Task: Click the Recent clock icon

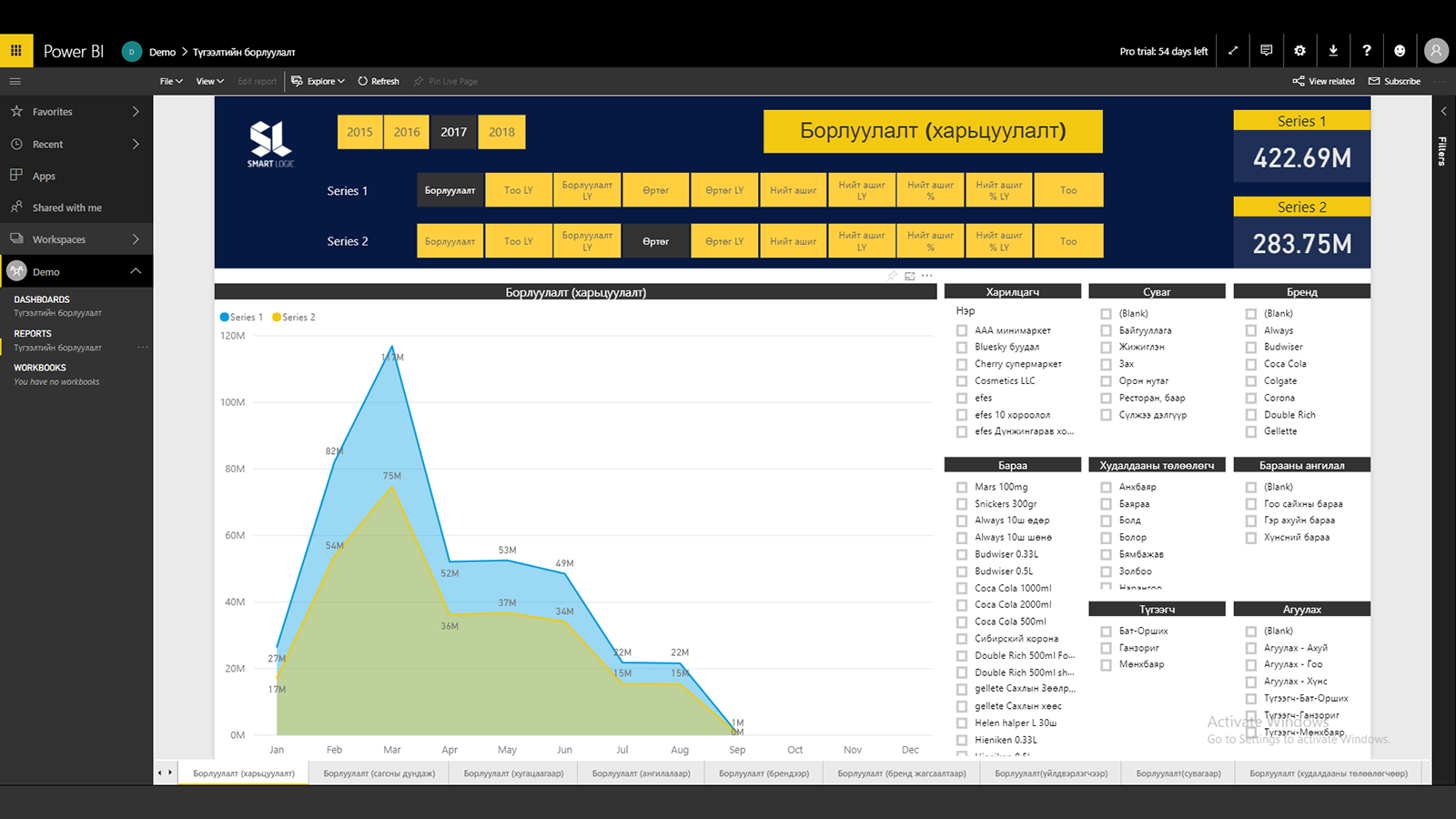Action: [x=16, y=144]
